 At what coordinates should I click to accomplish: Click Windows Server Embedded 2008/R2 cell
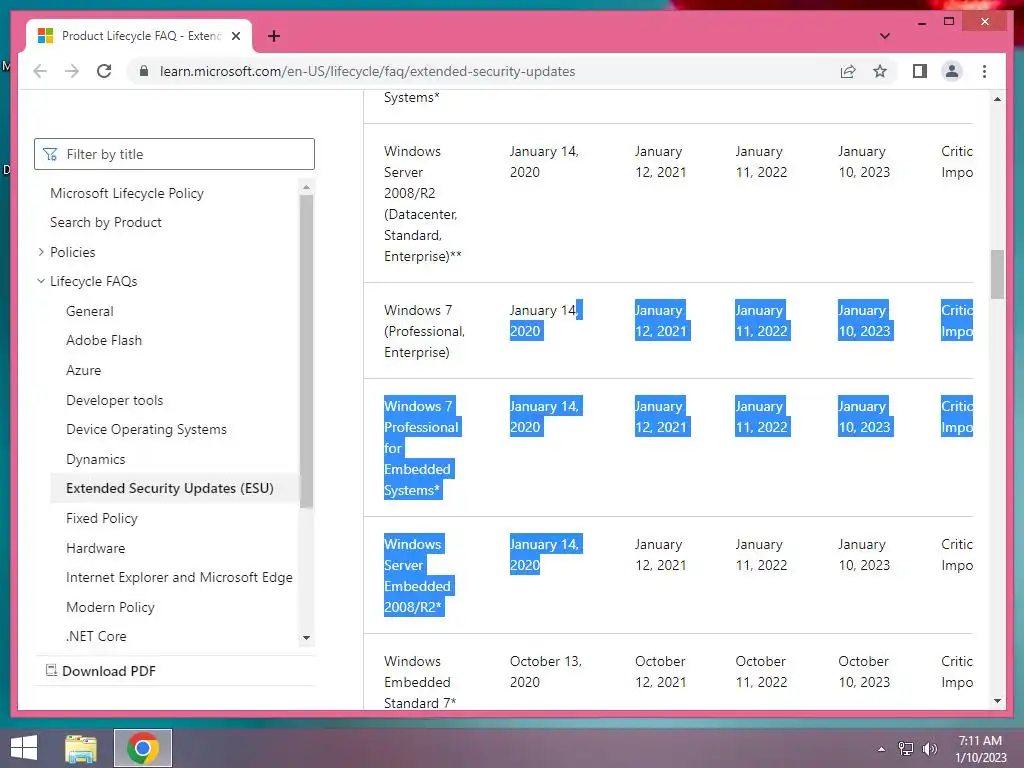418,575
